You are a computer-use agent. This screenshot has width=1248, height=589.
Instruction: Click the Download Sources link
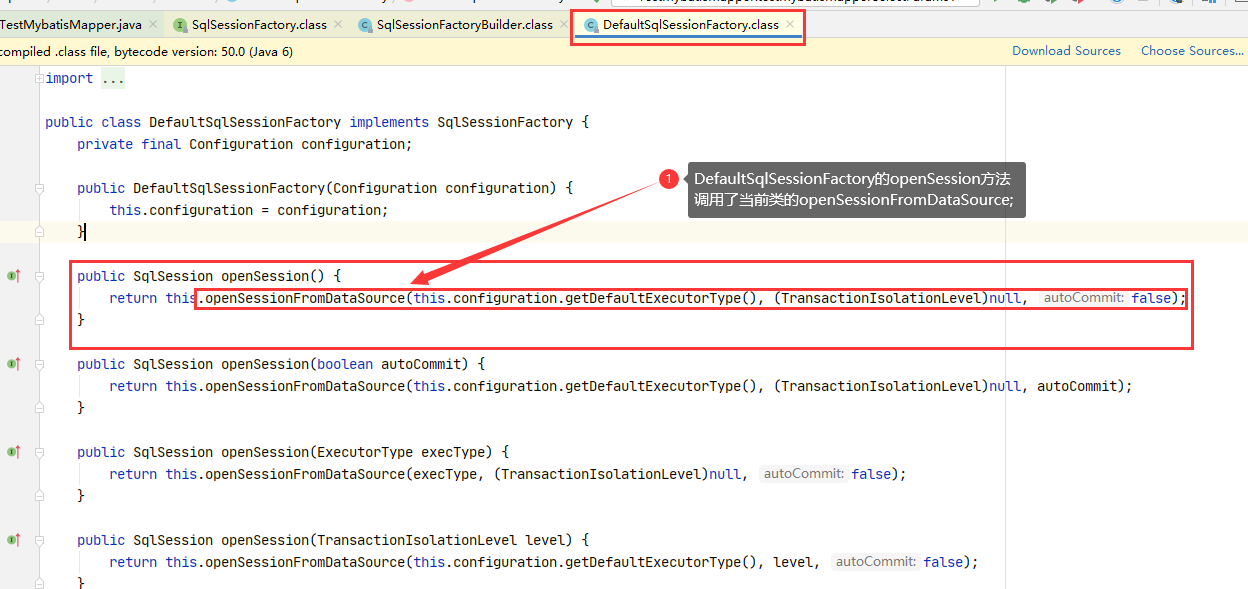pos(1066,51)
